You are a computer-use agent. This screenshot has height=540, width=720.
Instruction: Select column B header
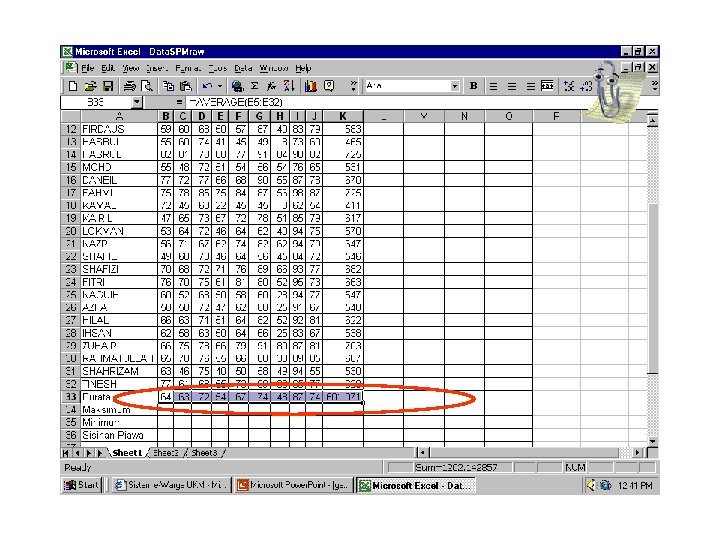(x=165, y=116)
